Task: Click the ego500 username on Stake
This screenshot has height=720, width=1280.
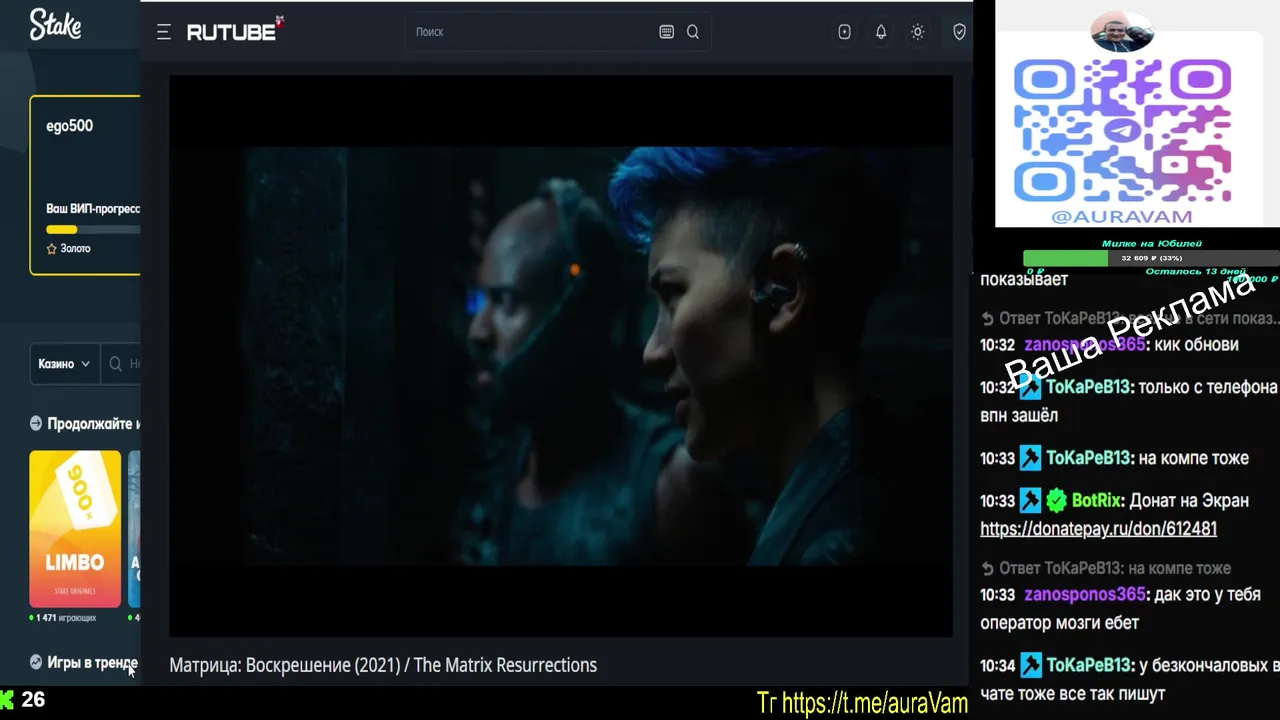Action: pyautogui.click(x=69, y=126)
